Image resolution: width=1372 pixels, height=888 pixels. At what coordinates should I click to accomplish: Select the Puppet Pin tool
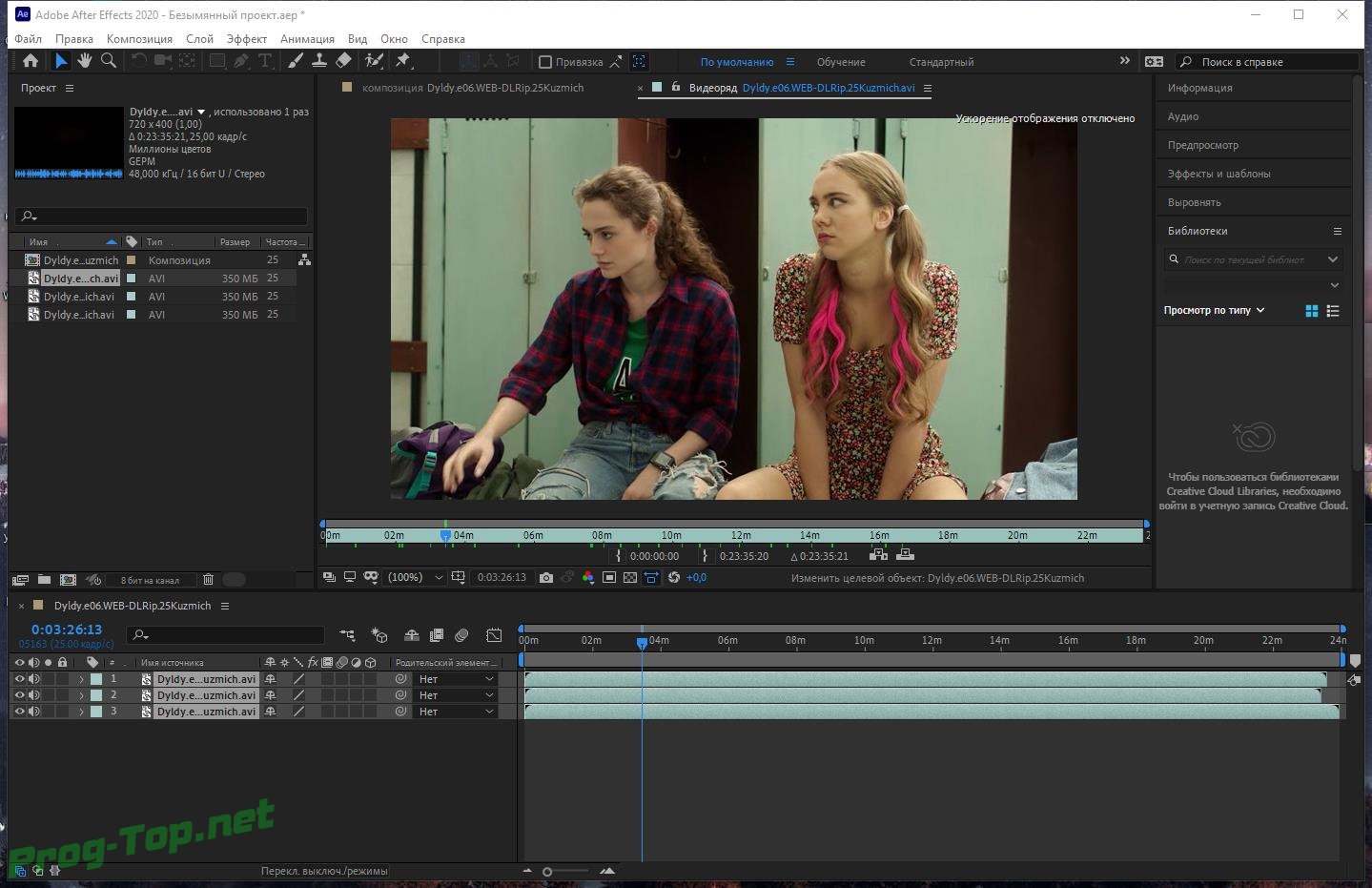tap(402, 61)
